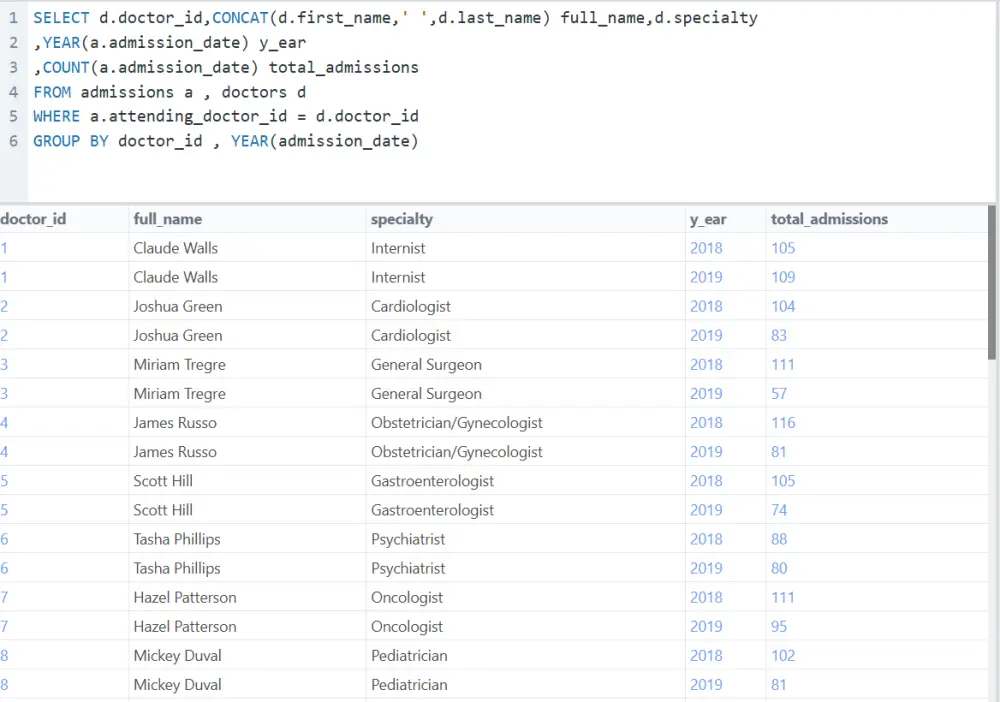The height and width of the screenshot is (702, 1000).
Task: Select the admissions value 57
Action: coord(779,394)
